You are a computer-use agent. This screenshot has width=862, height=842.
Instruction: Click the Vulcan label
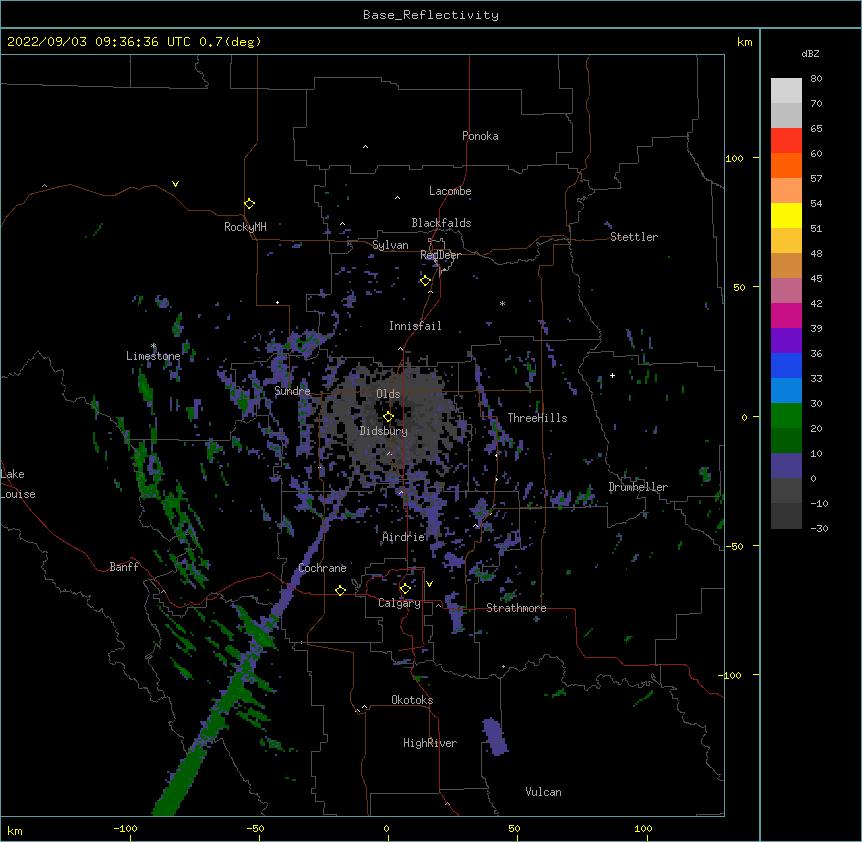[543, 792]
